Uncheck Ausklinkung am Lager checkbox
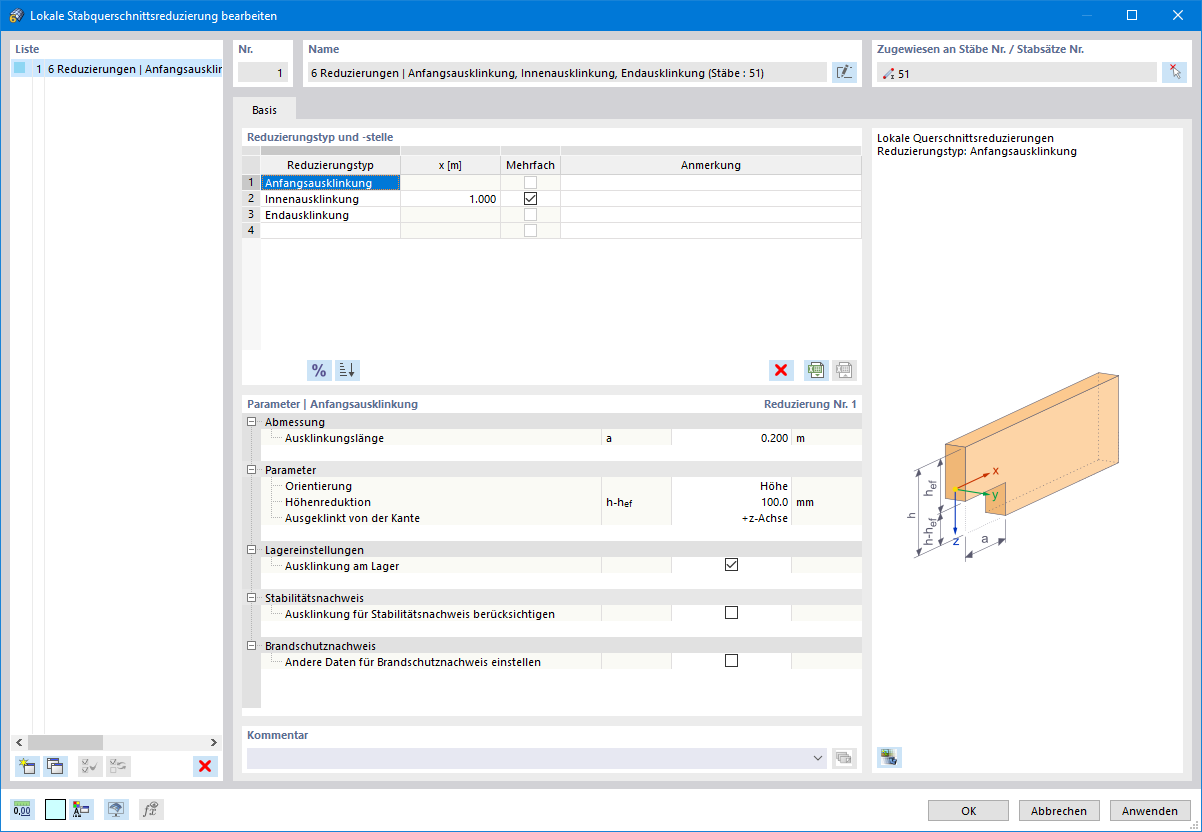 point(731,565)
